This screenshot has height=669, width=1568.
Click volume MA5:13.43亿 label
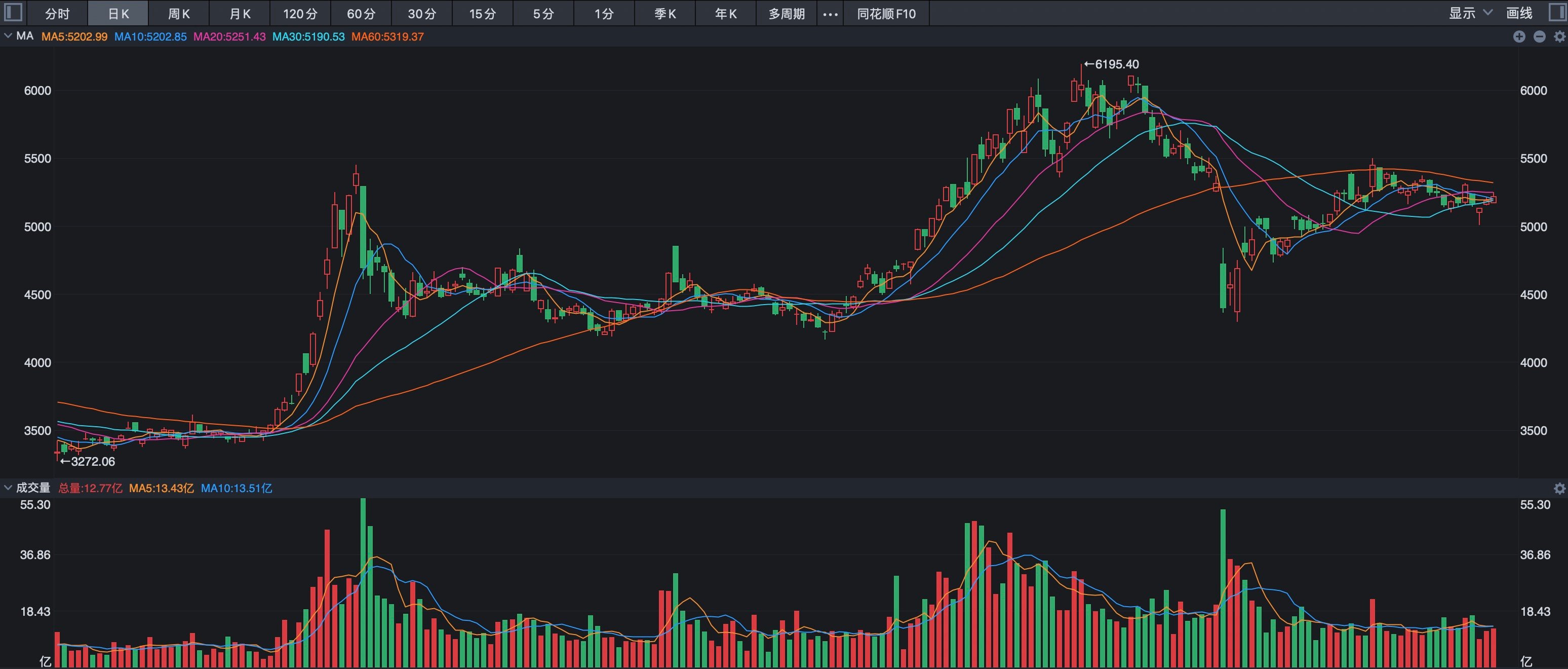(161, 488)
